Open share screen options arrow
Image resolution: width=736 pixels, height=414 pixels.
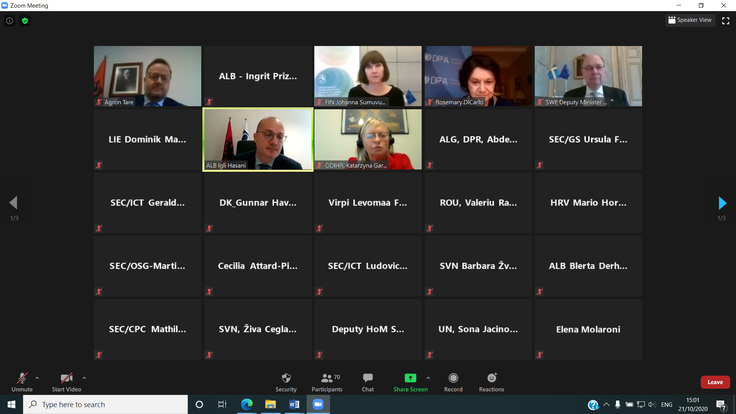pos(428,378)
